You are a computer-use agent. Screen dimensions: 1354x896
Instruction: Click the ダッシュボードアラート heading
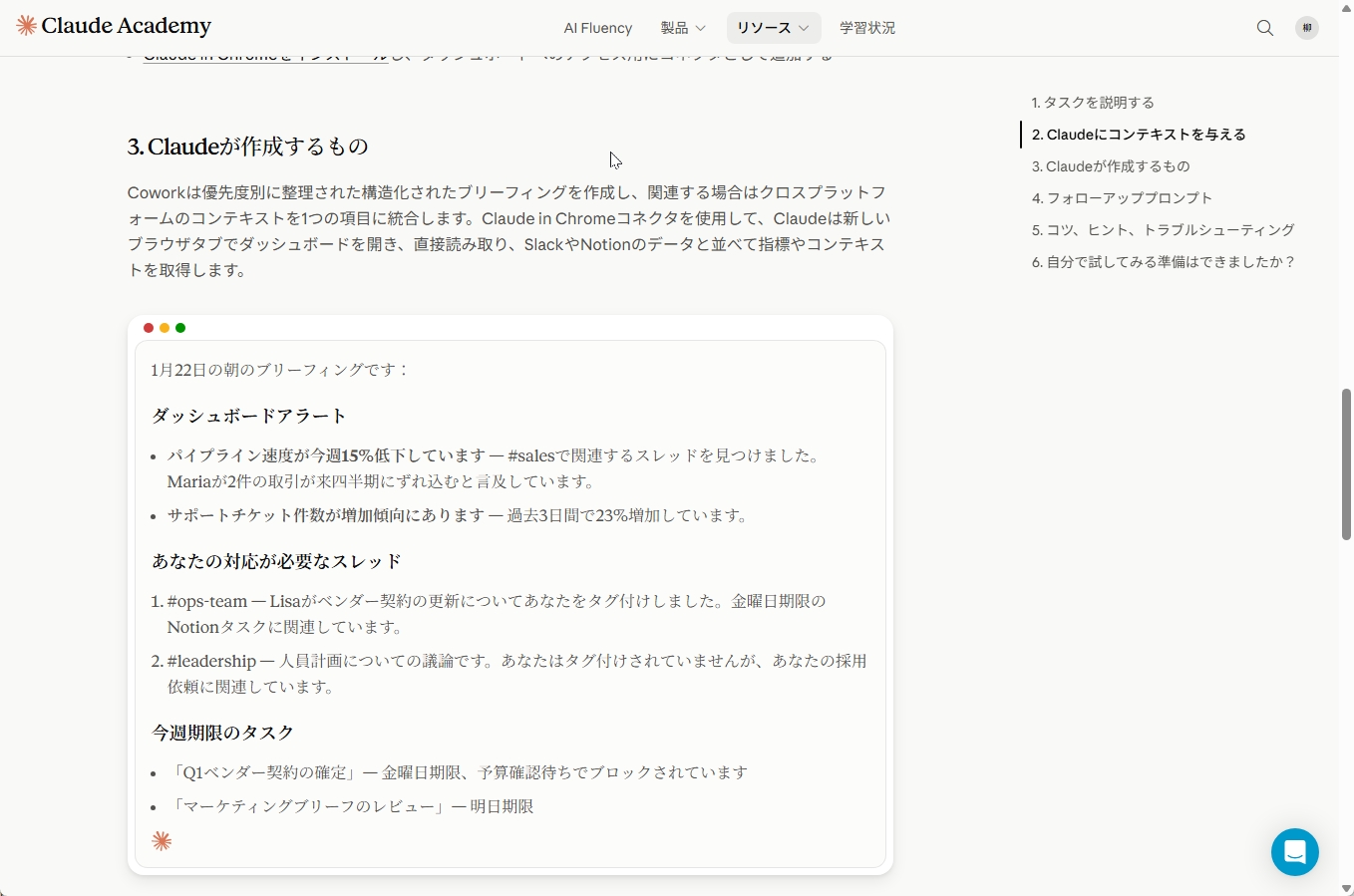coord(249,416)
